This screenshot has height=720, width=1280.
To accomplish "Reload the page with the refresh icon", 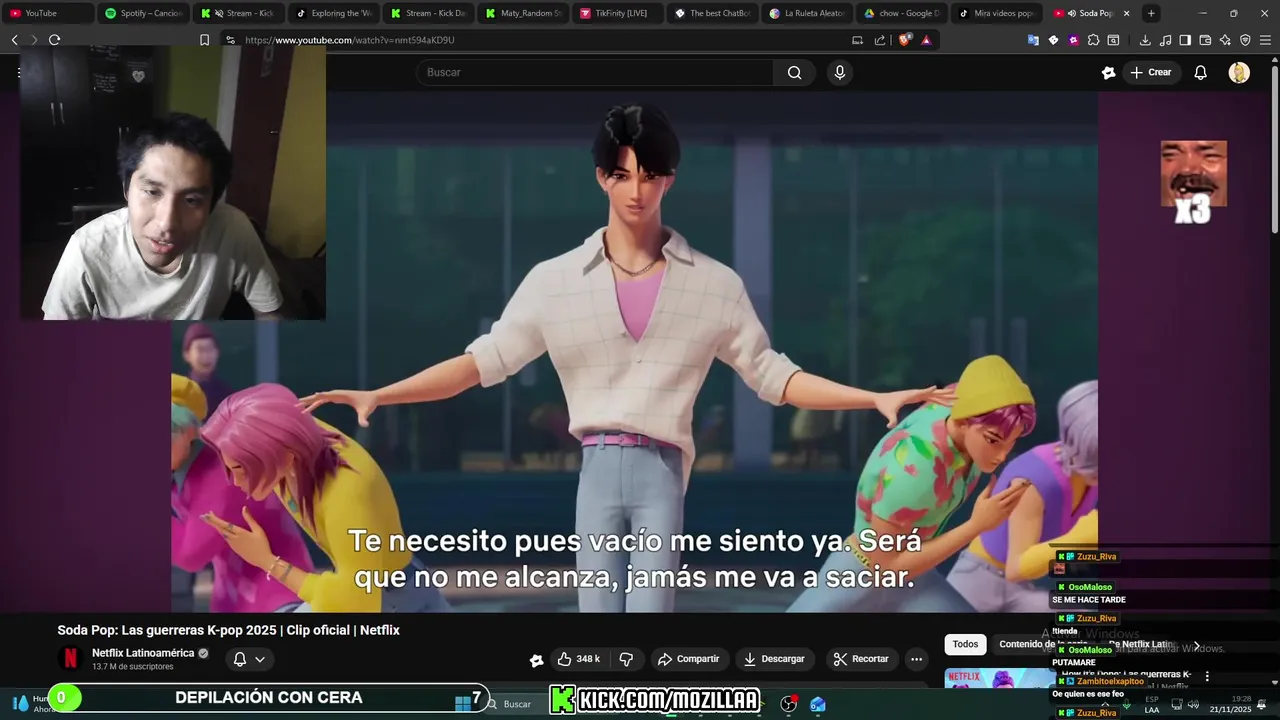I will [54, 40].
